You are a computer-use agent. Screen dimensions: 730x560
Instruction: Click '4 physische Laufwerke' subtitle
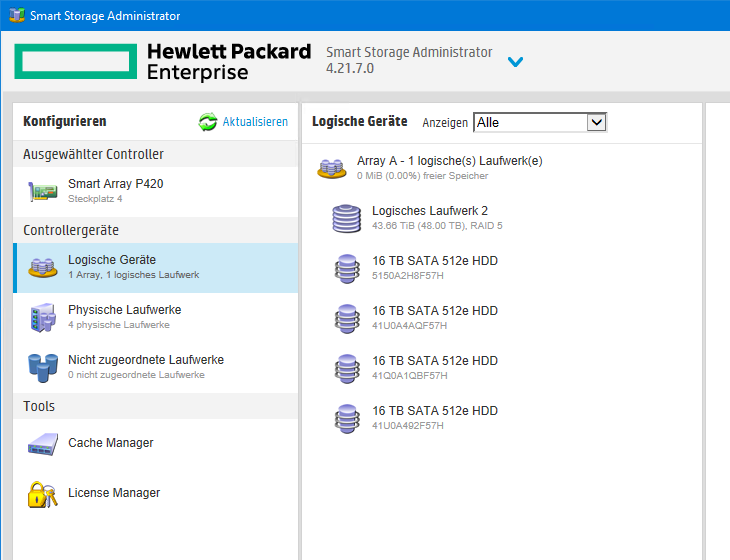tap(119, 325)
